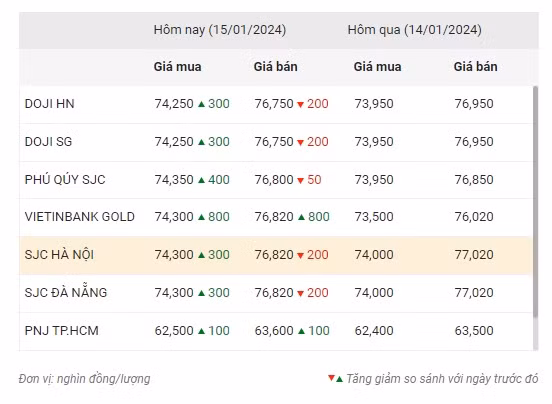552x404 pixels.
Task: Click VIETINBANK GOLD buy up-arrow 800
Action: 214,217
